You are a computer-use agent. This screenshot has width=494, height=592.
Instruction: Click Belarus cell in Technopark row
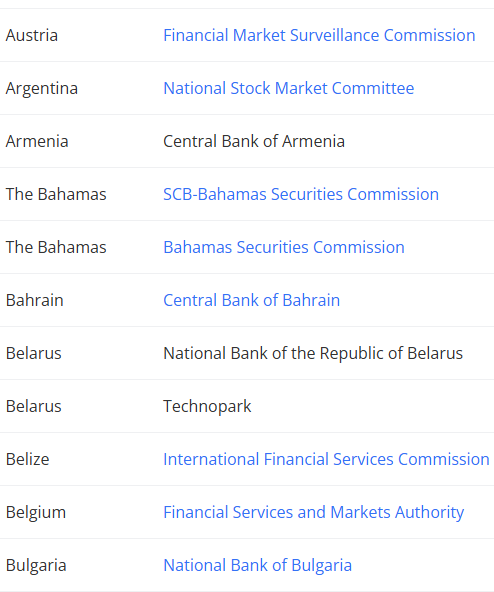(x=34, y=407)
